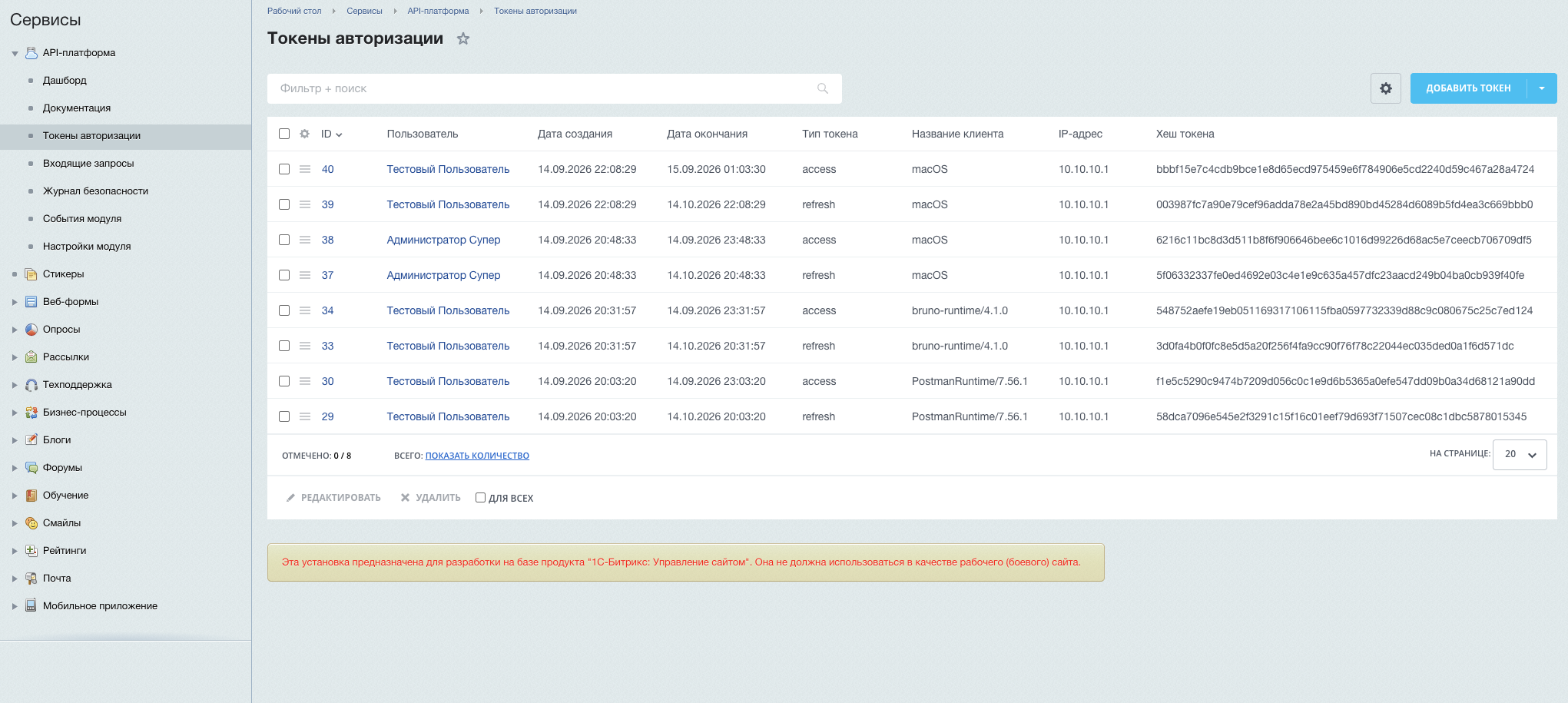Open the row action menu for token 40
Image resolution: width=1568 pixels, height=703 pixels.
305,169
